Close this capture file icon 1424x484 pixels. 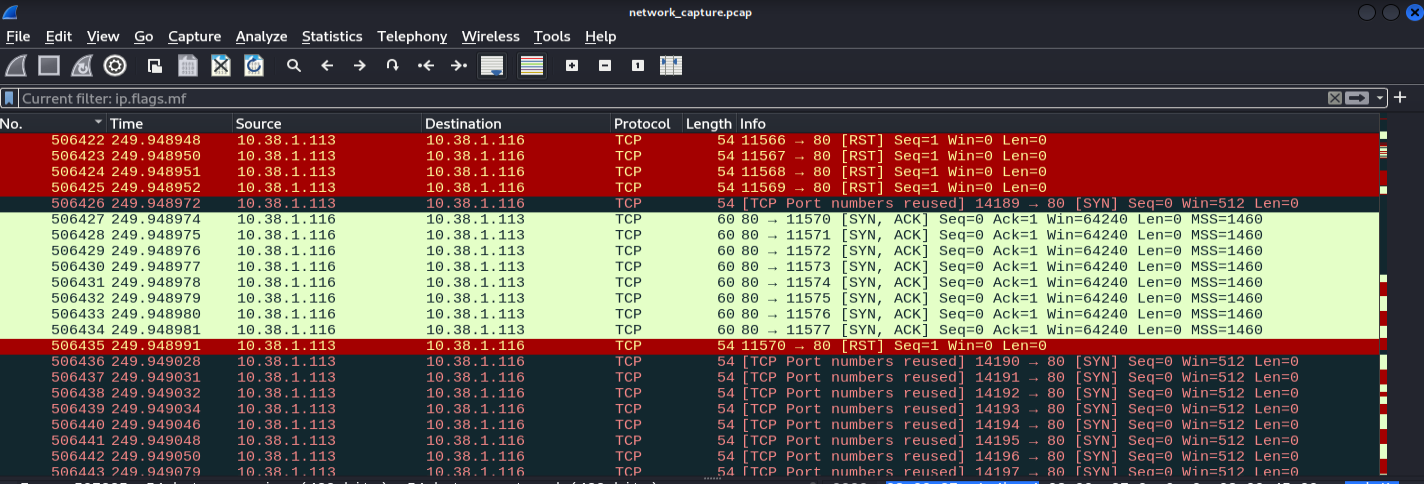221,66
